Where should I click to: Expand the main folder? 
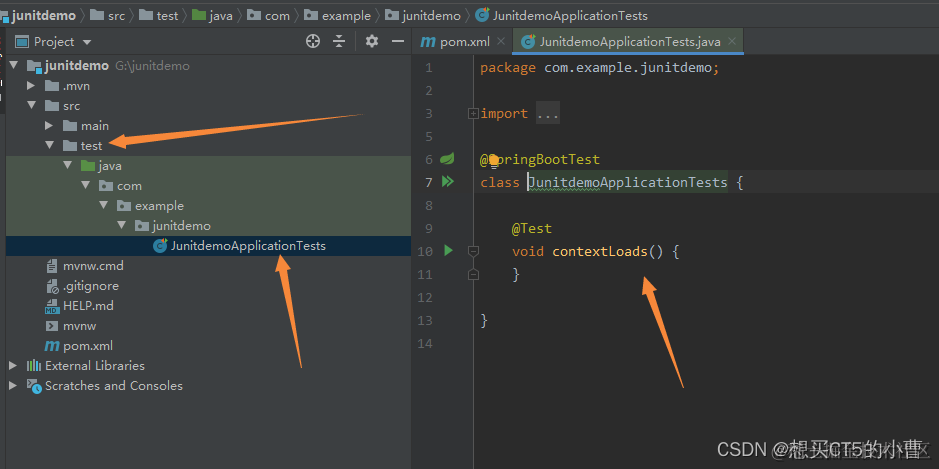click(49, 126)
